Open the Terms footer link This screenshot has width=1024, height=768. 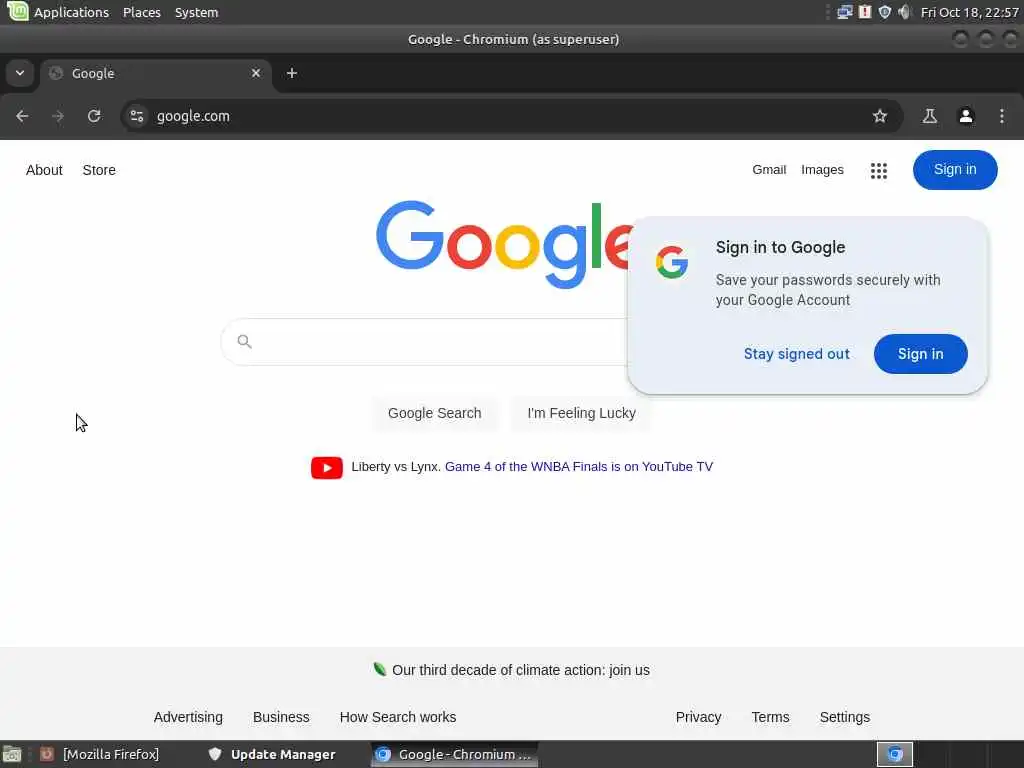(770, 717)
